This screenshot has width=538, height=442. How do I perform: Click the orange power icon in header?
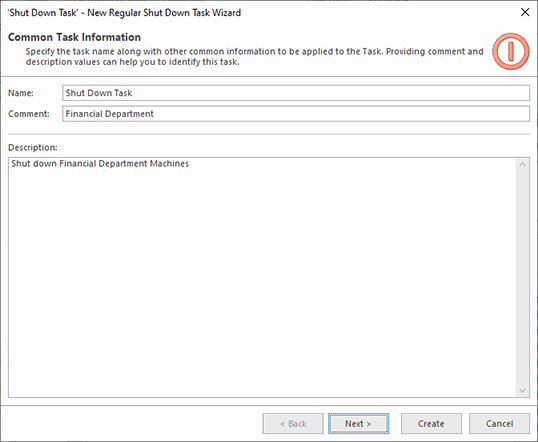511,51
